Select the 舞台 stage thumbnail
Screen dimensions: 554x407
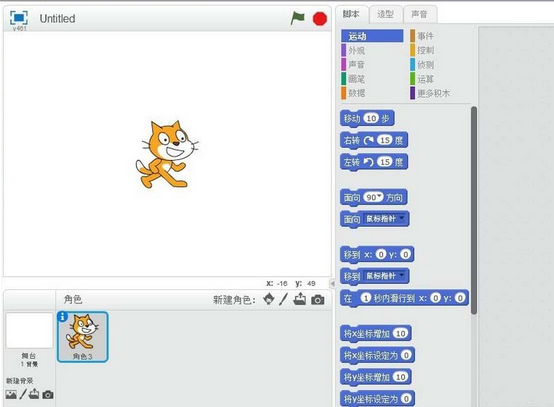coord(29,330)
